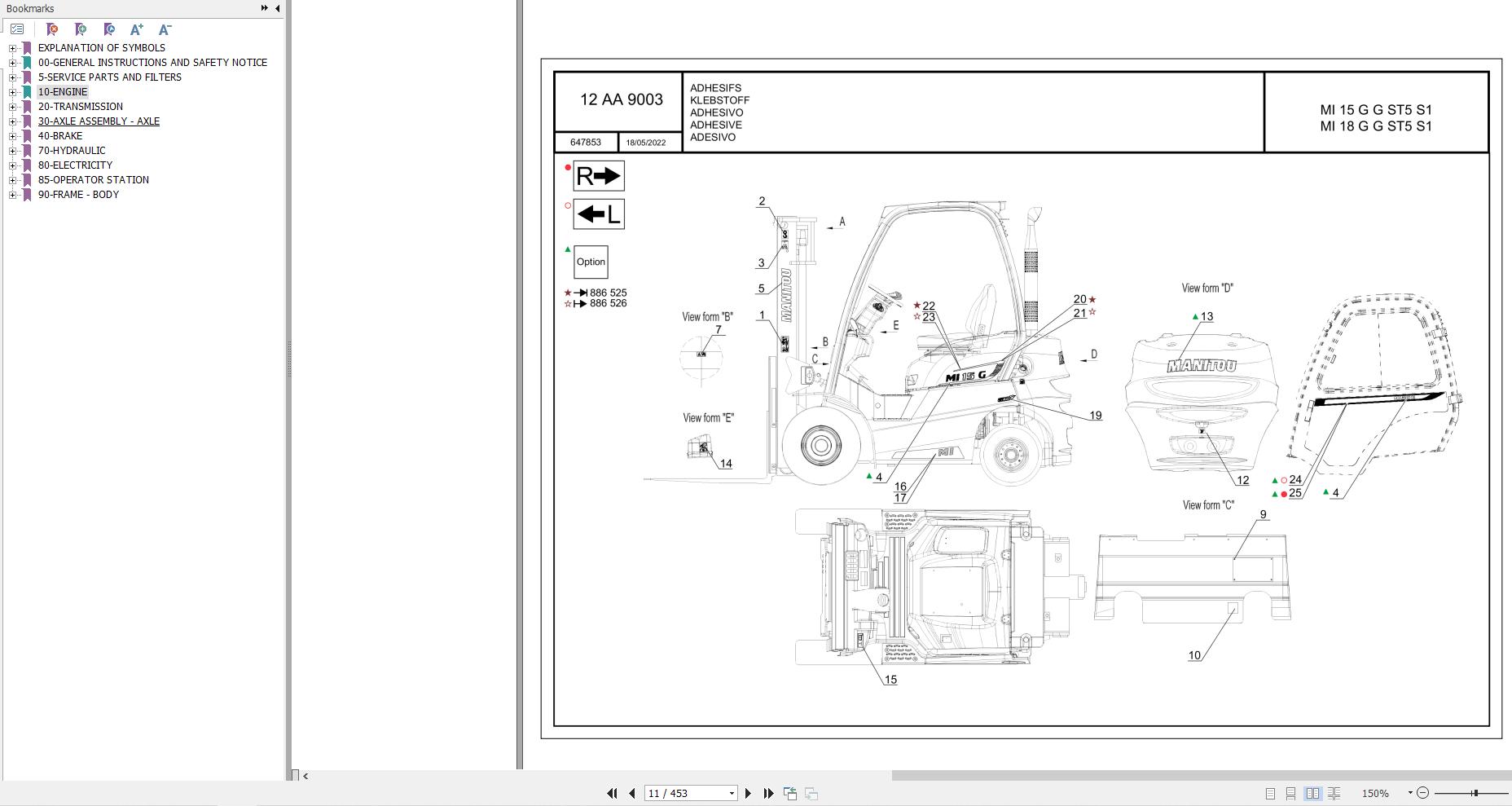Open 00-GENERAL INSTRUCTIONS AND SAFETY NOTICE
This screenshot has width=1512, height=806.
(152, 63)
